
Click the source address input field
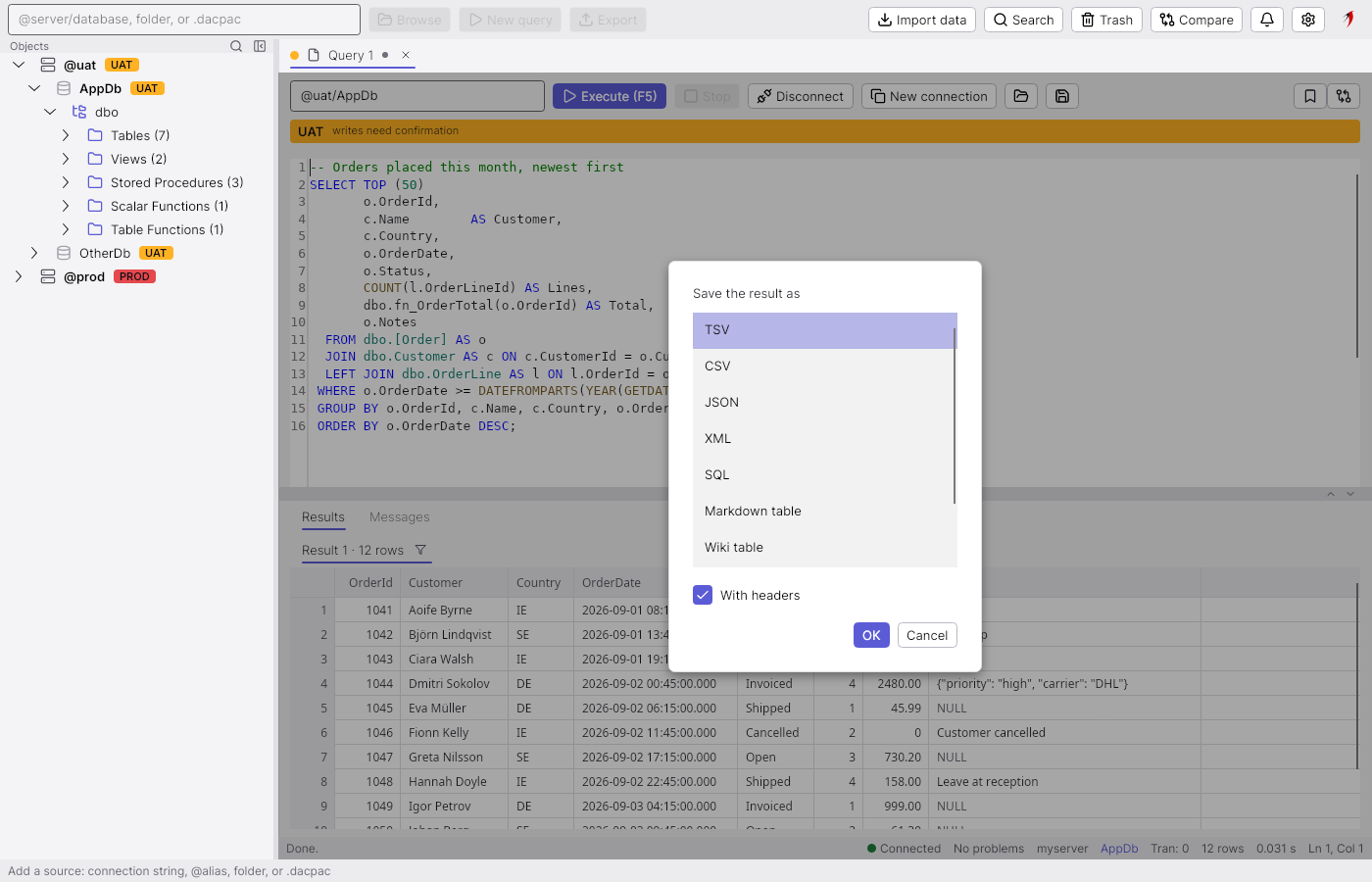point(184,20)
